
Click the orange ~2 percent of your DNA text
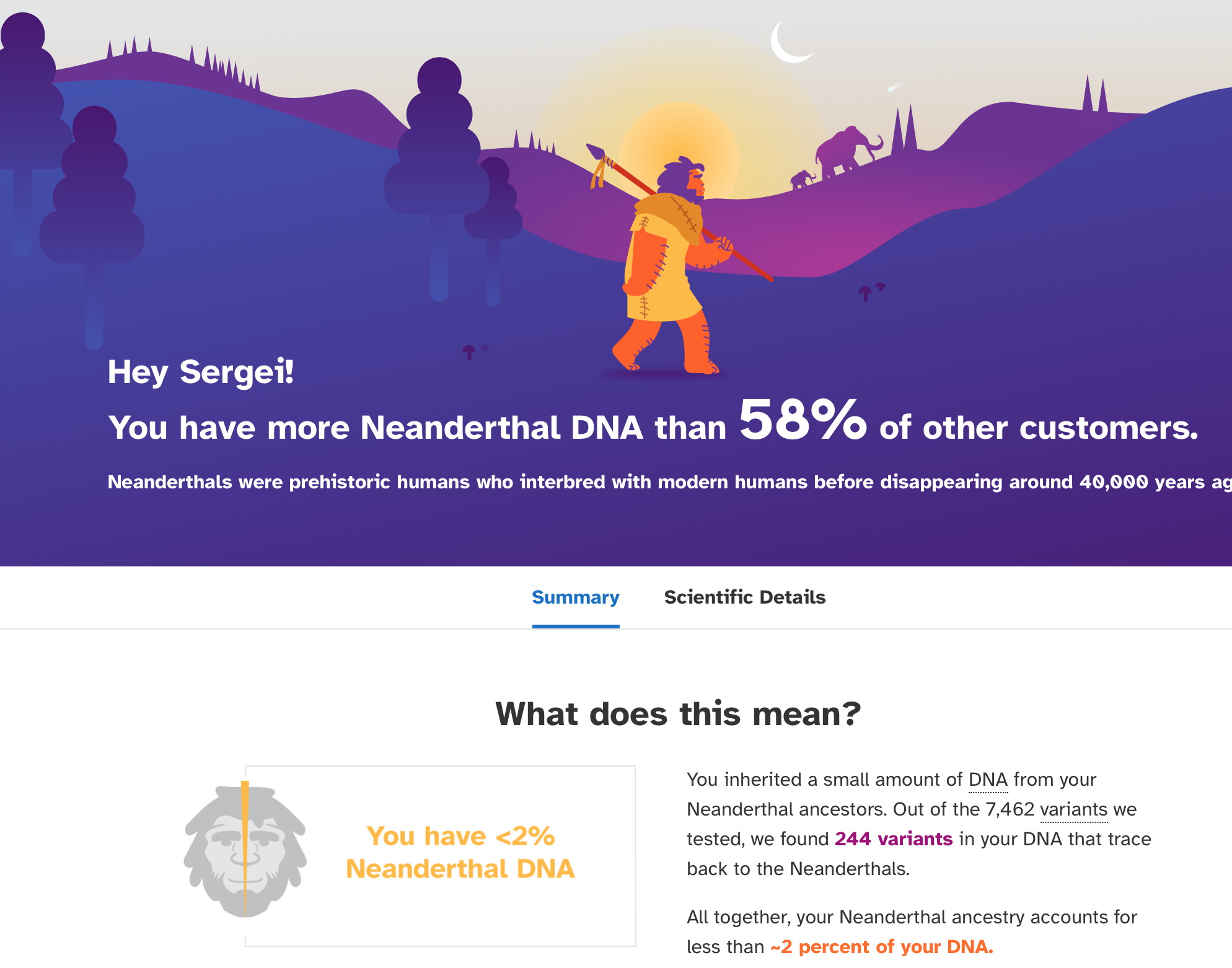point(881,947)
